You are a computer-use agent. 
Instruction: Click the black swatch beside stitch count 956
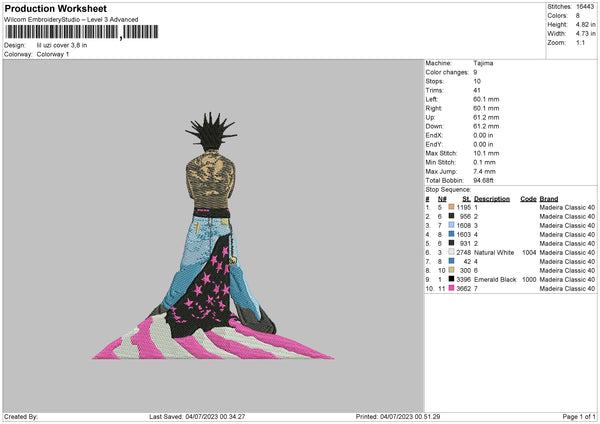tap(451, 216)
